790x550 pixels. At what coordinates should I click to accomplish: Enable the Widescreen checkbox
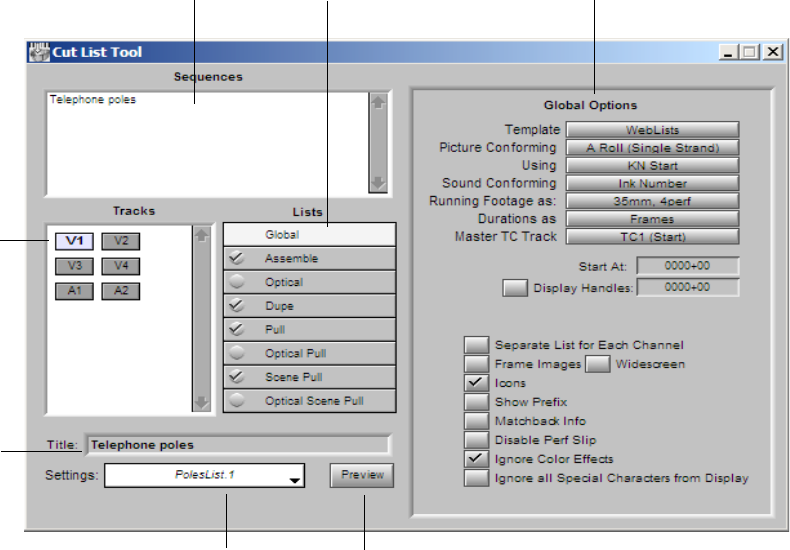(x=598, y=364)
